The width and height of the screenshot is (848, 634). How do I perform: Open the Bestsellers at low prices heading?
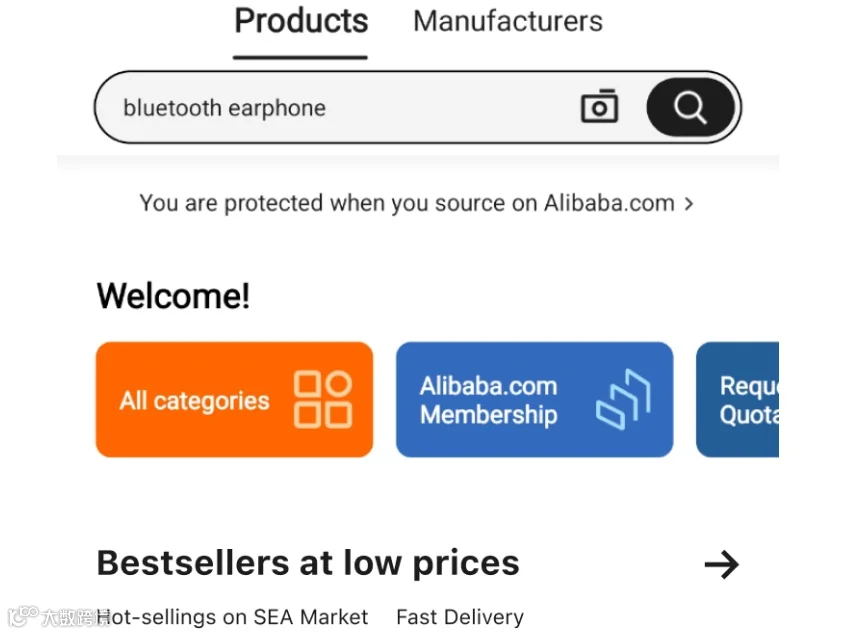click(308, 563)
